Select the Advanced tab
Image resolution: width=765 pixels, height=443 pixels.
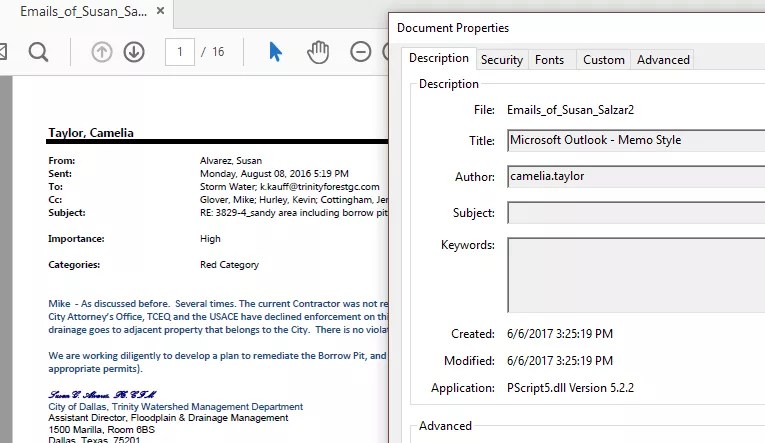663,60
